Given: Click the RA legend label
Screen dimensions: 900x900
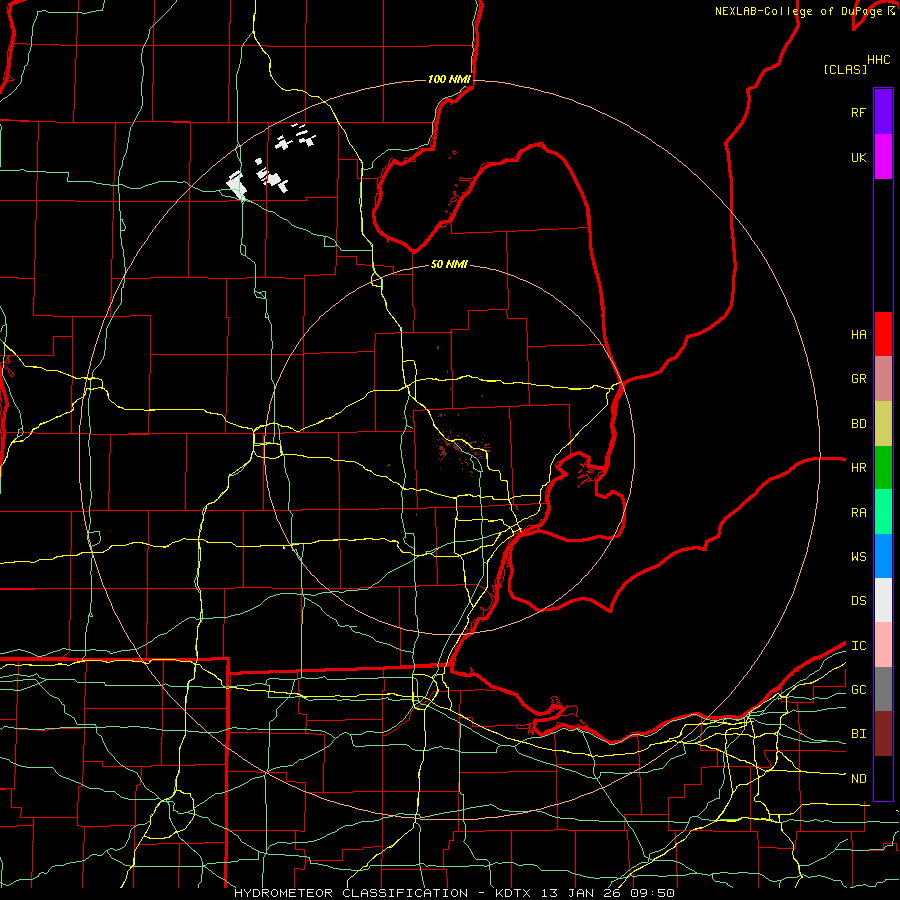Looking at the screenshot, I should 858,512.
